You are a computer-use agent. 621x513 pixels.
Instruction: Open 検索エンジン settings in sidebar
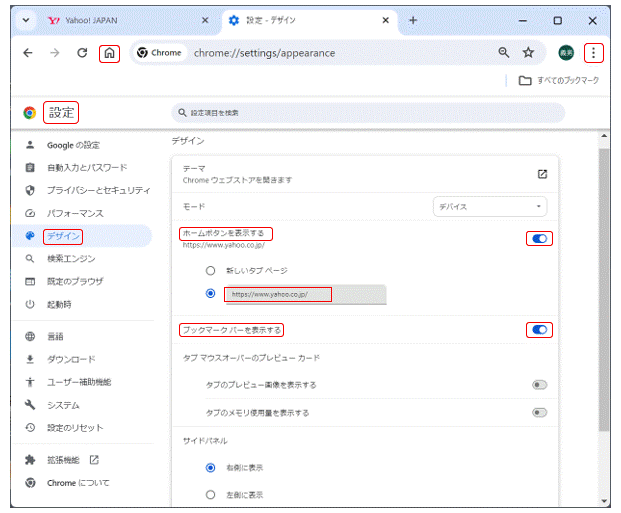click(78, 259)
